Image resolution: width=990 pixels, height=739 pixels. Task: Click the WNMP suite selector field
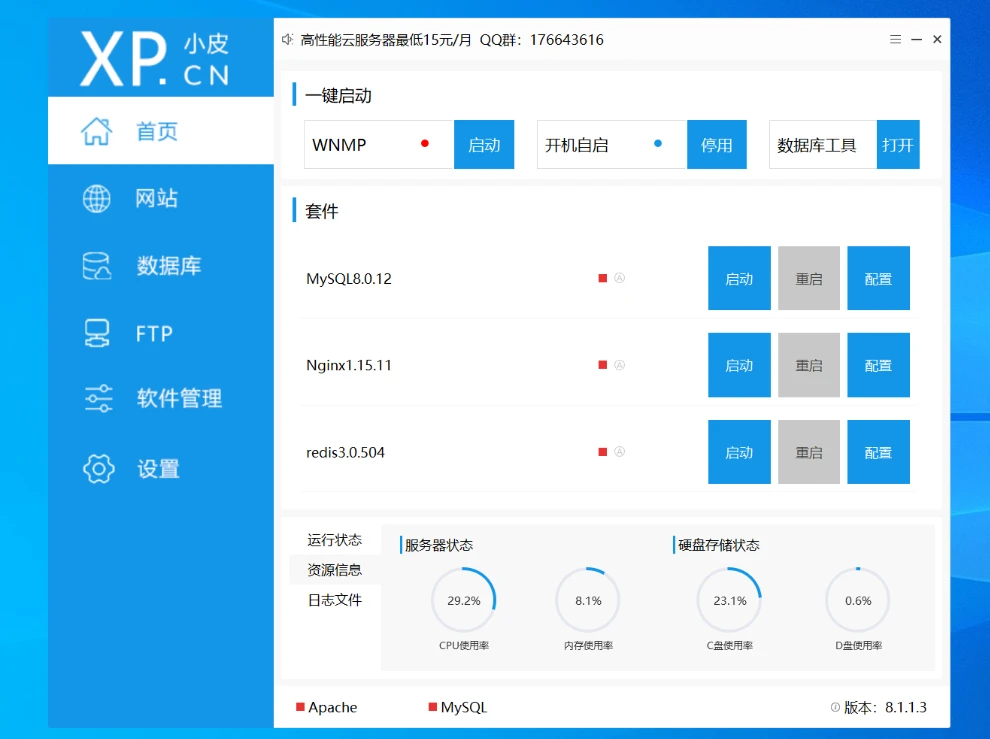pyautogui.click(x=379, y=145)
